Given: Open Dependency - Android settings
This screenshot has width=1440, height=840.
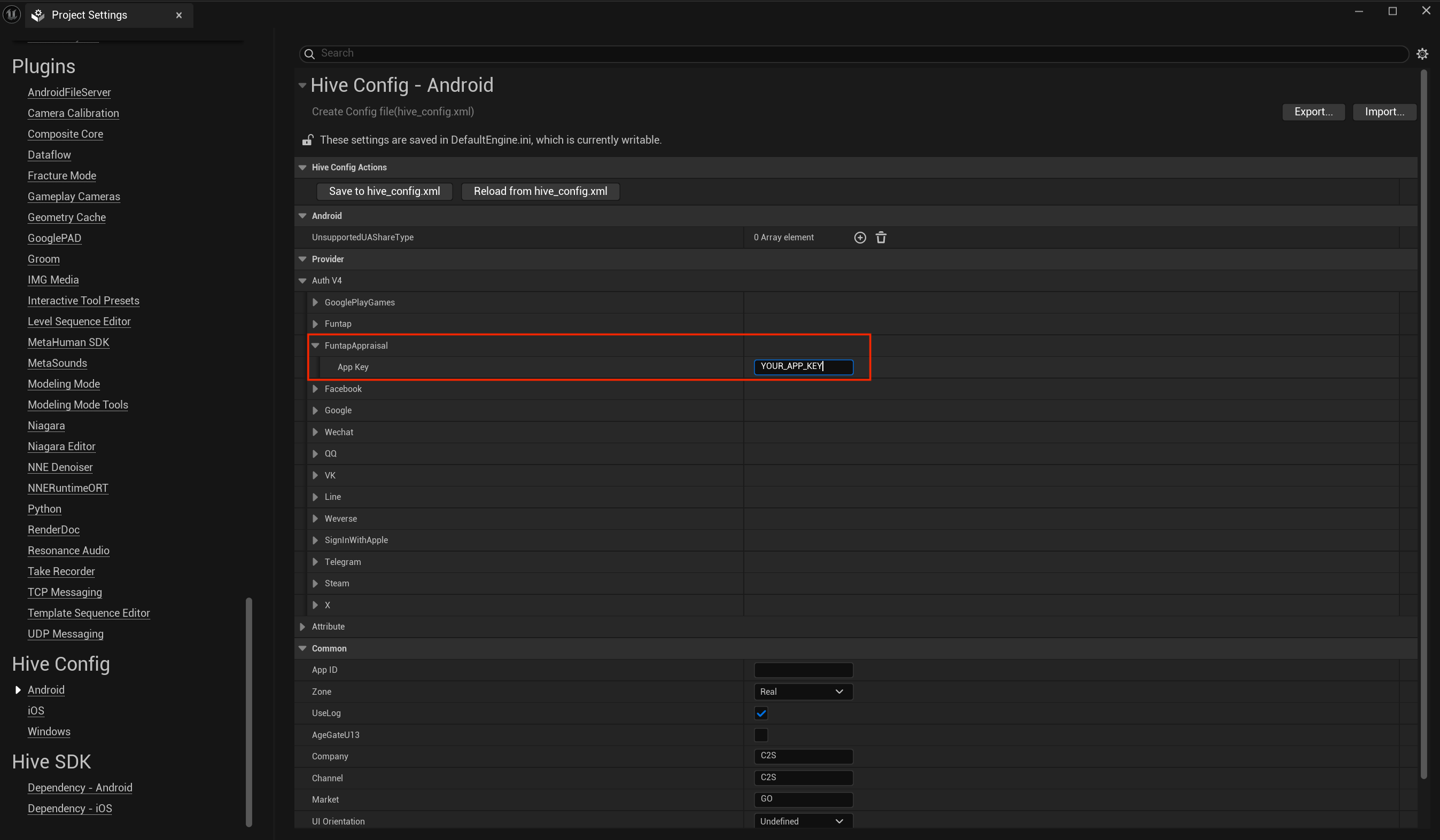Looking at the screenshot, I should [x=80, y=788].
